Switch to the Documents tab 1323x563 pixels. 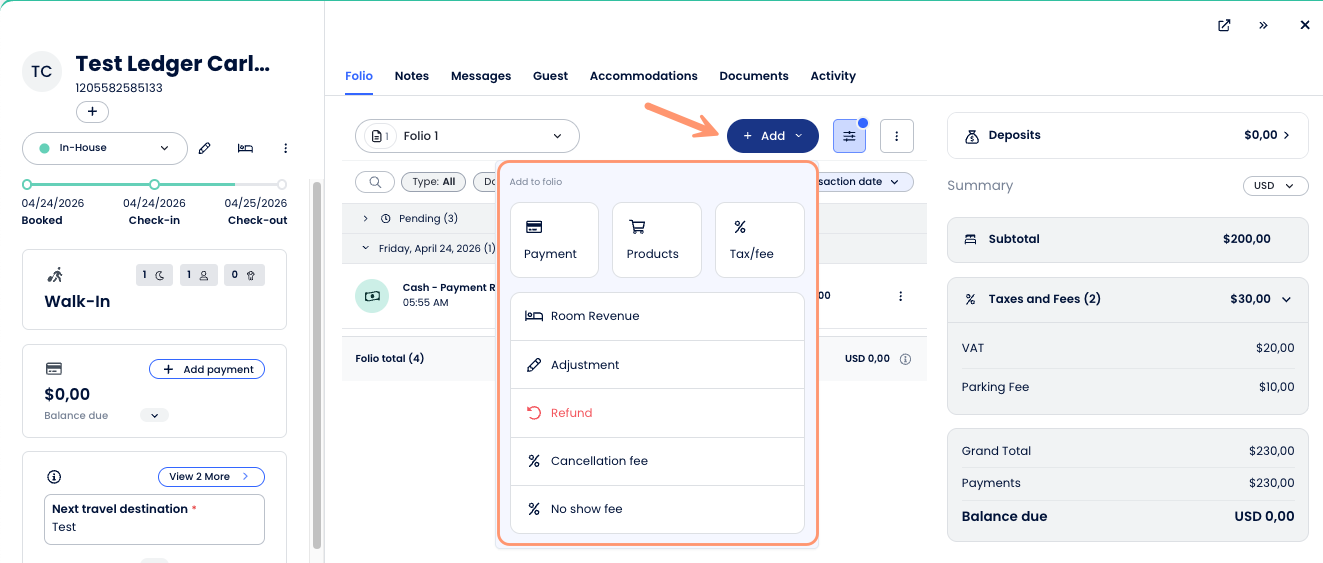[x=754, y=76]
